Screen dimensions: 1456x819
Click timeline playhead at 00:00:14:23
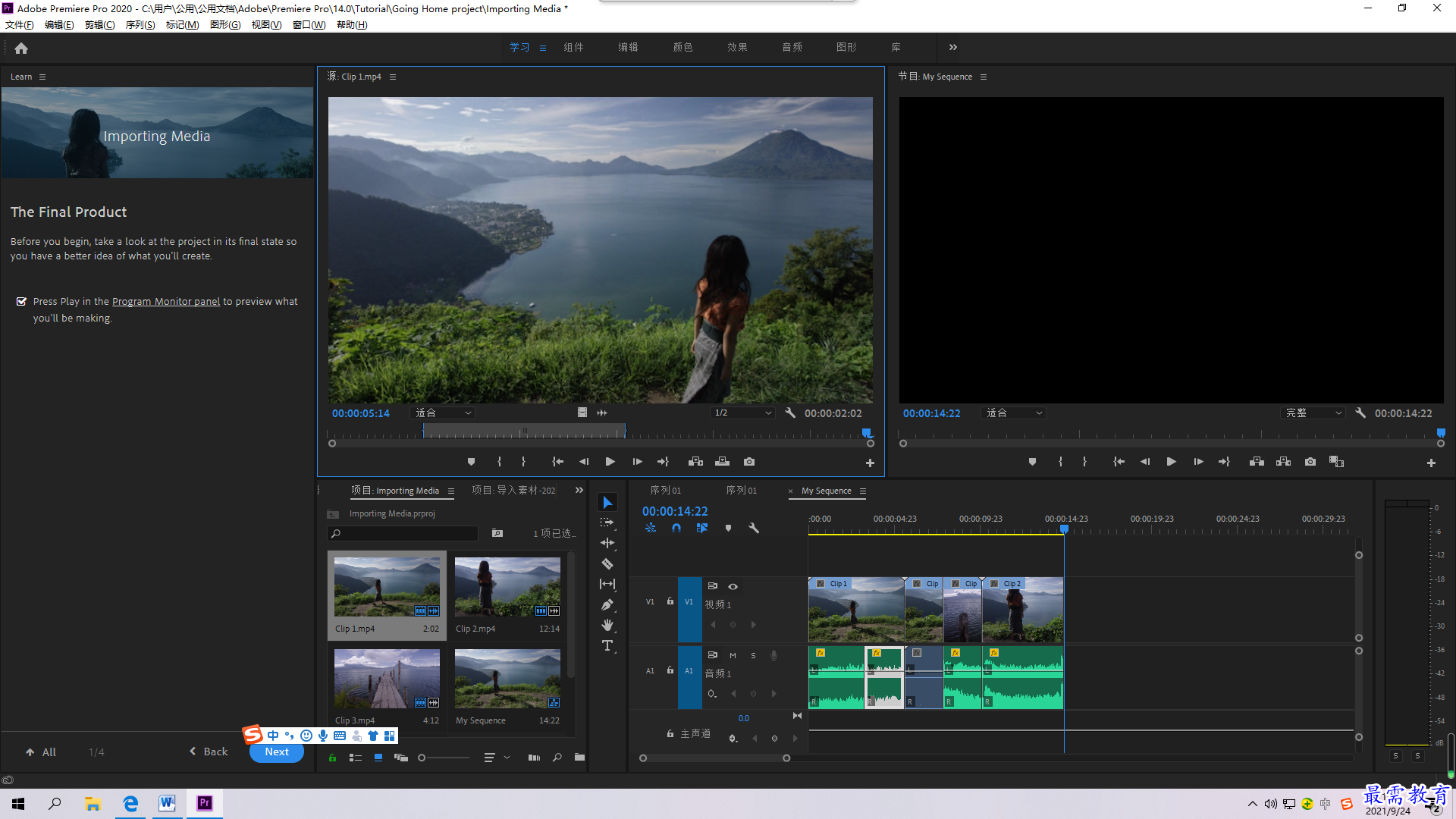pyautogui.click(x=1064, y=529)
